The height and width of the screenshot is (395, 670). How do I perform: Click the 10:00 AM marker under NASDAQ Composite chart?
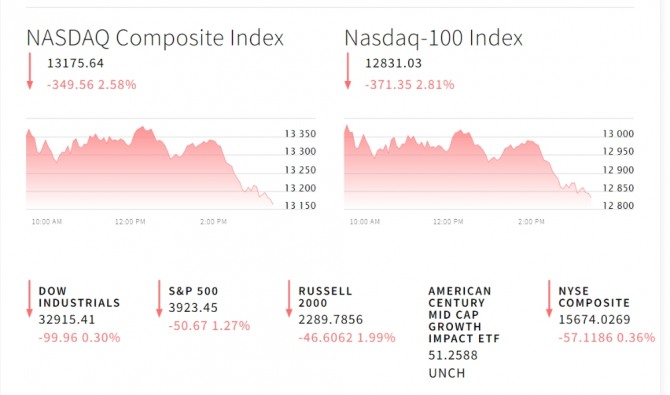click(x=47, y=221)
